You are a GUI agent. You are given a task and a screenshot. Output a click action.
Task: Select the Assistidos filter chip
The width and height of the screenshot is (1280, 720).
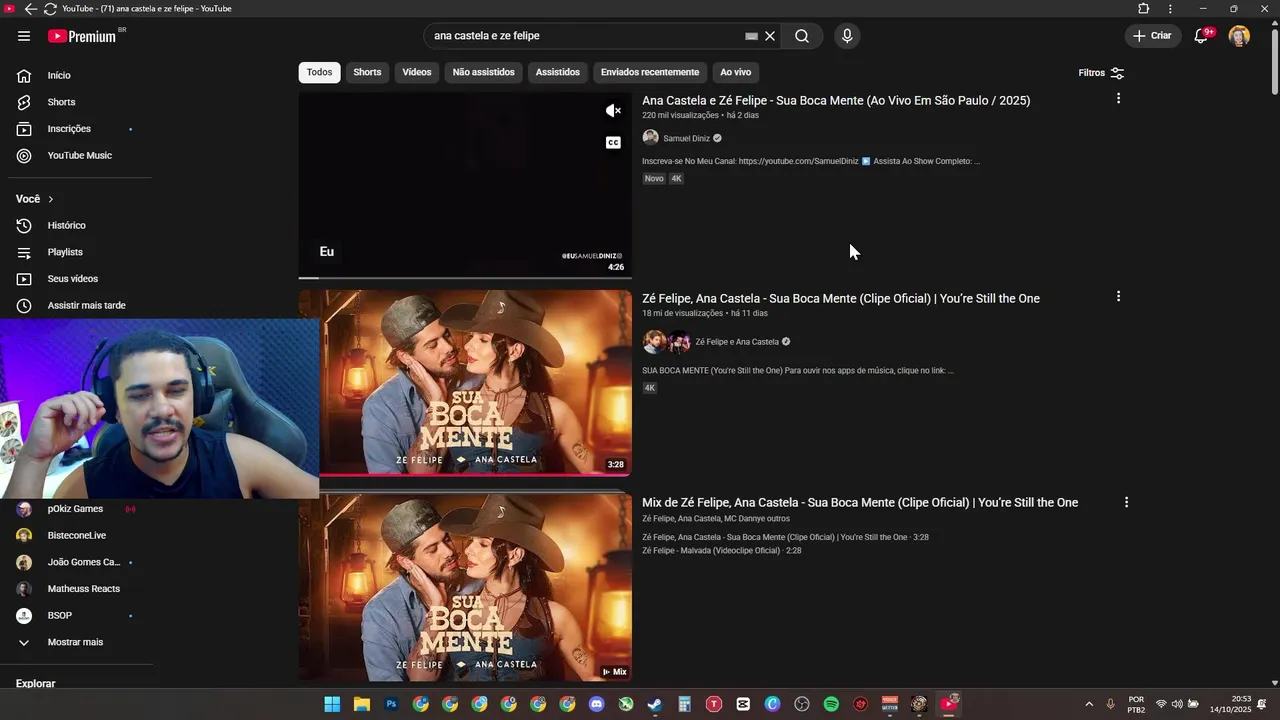[x=558, y=72]
